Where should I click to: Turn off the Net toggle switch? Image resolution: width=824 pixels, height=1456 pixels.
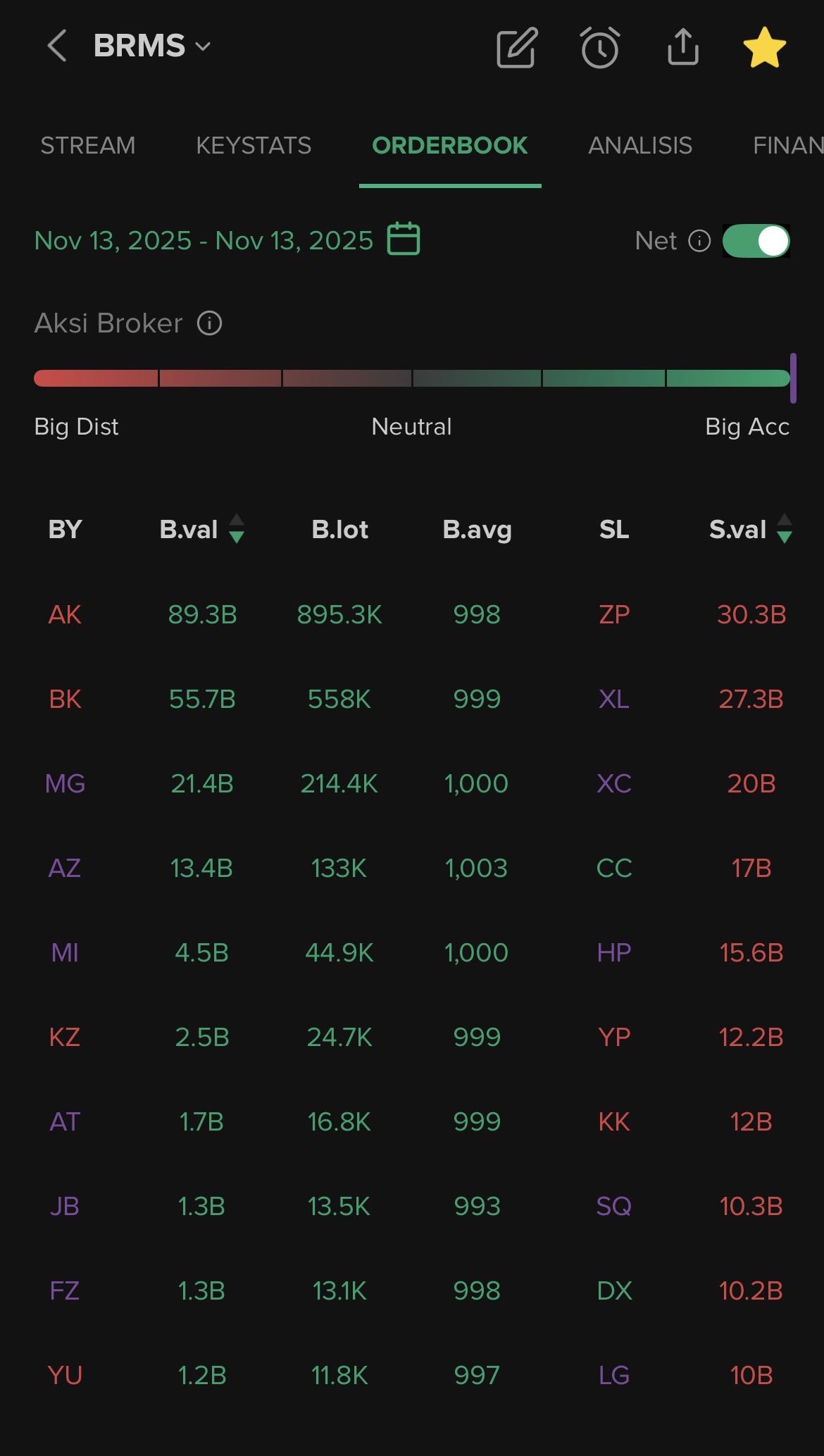tap(756, 241)
